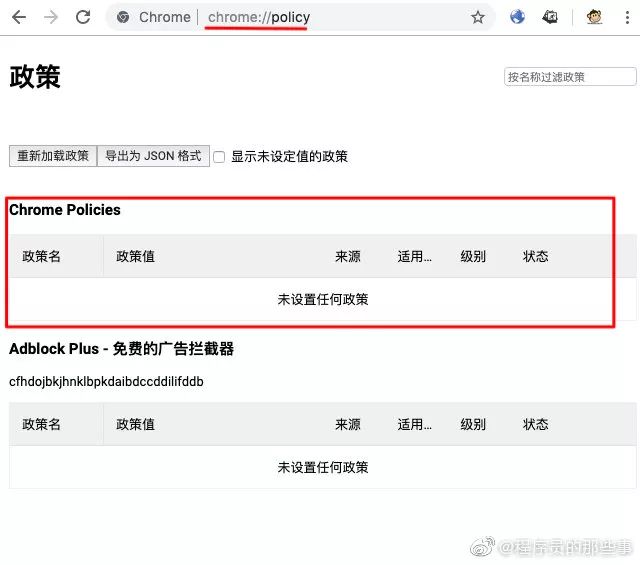
Task: Click 级别 header in Adblock Plus table
Action: coord(473,424)
